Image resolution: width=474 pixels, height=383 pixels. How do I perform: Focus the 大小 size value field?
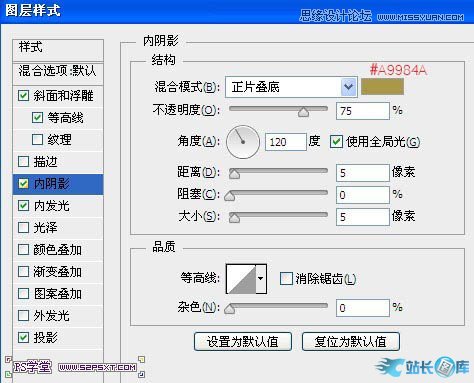click(x=363, y=217)
